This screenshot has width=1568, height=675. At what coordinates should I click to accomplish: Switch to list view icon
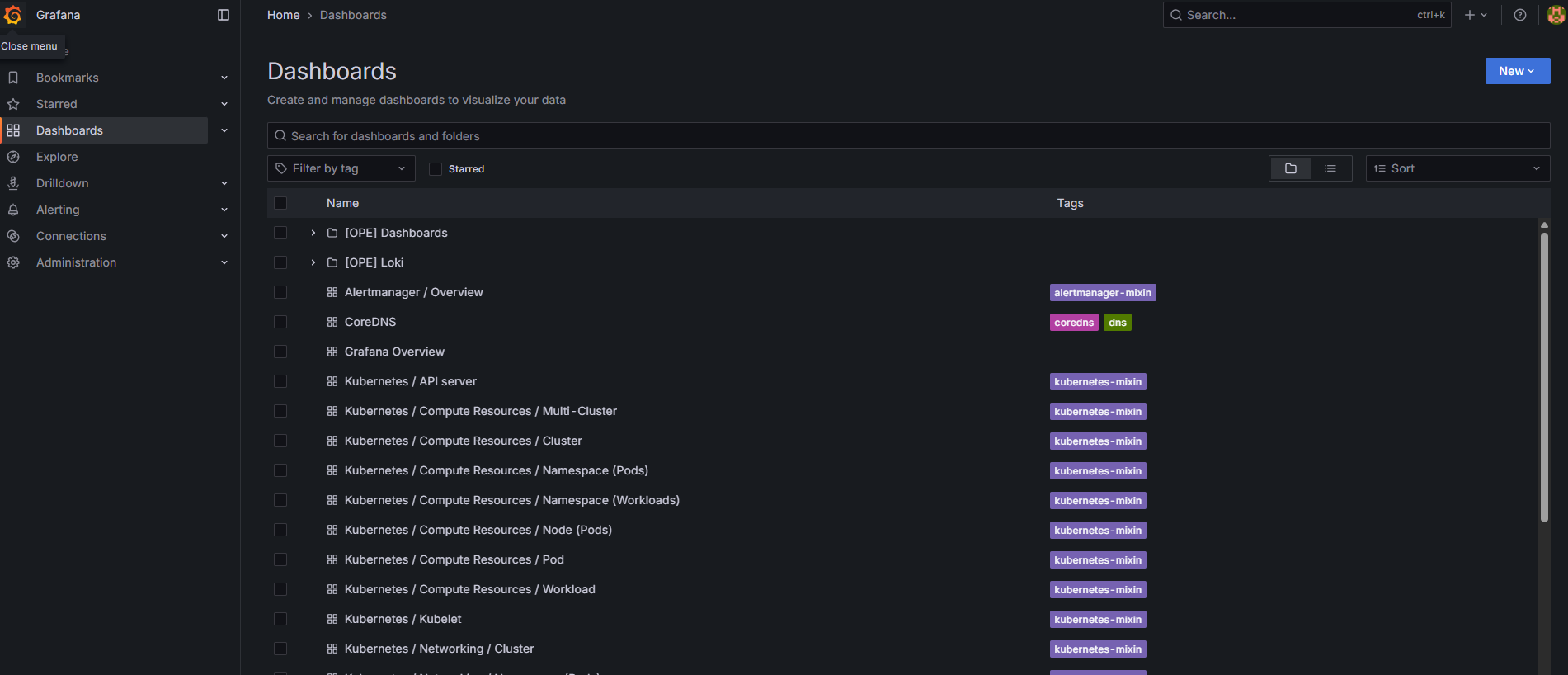tap(1330, 168)
